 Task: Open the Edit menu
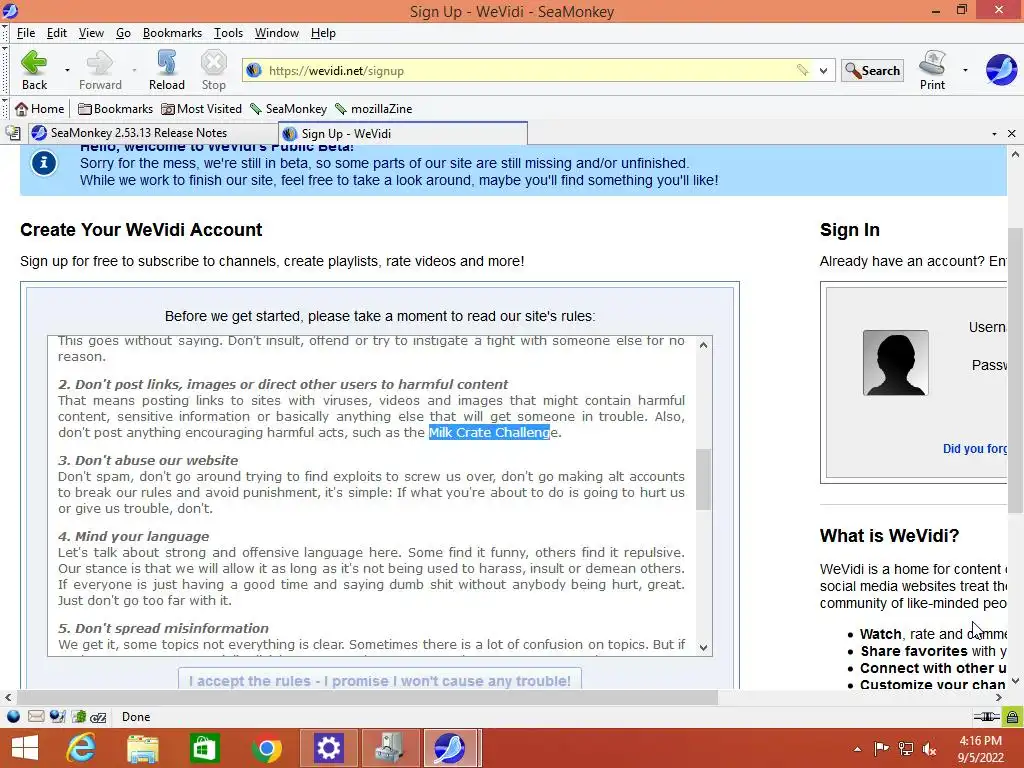tap(57, 33)
